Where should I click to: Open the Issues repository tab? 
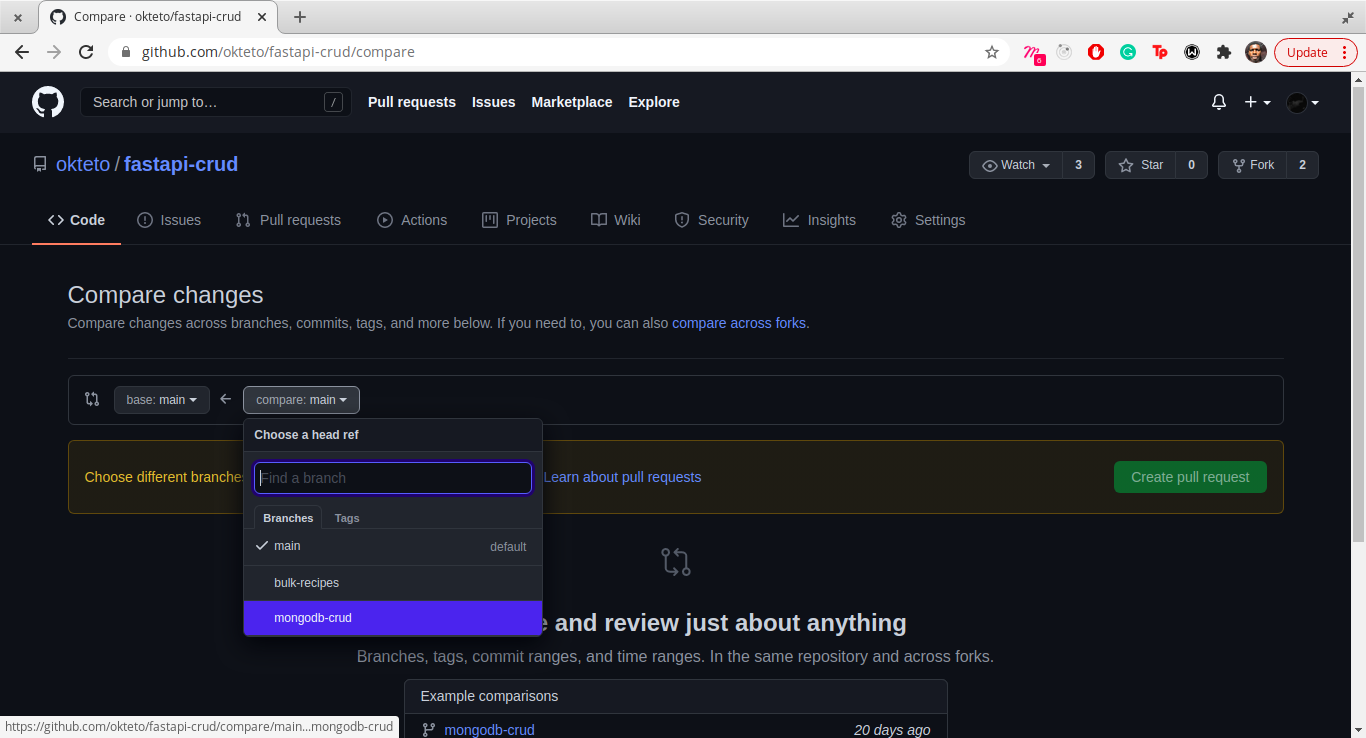click(169, 220)
